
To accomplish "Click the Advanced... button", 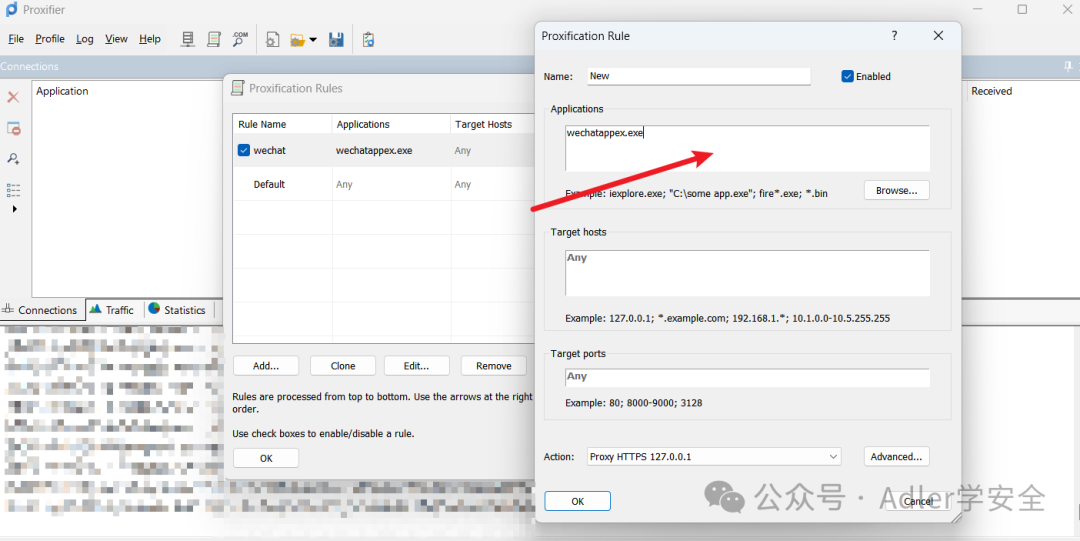I will click(x=896, y=456).
